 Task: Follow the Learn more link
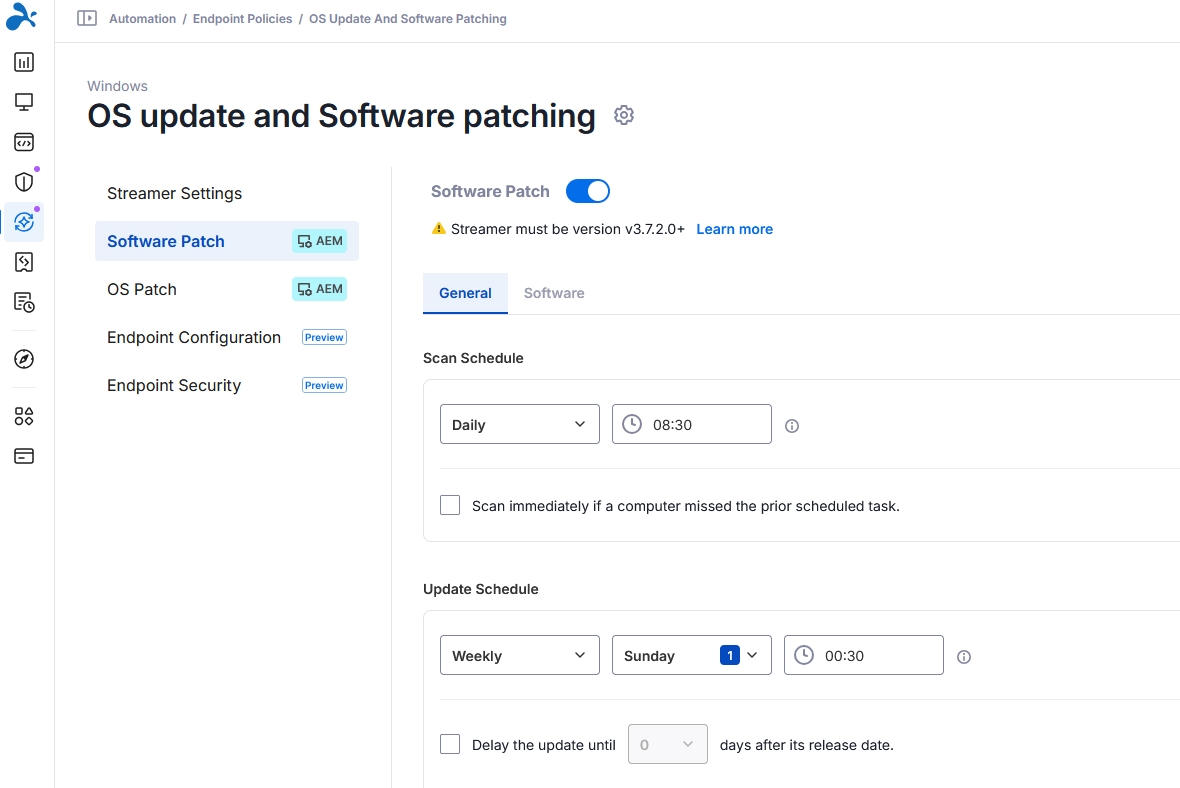click(734, 229)
